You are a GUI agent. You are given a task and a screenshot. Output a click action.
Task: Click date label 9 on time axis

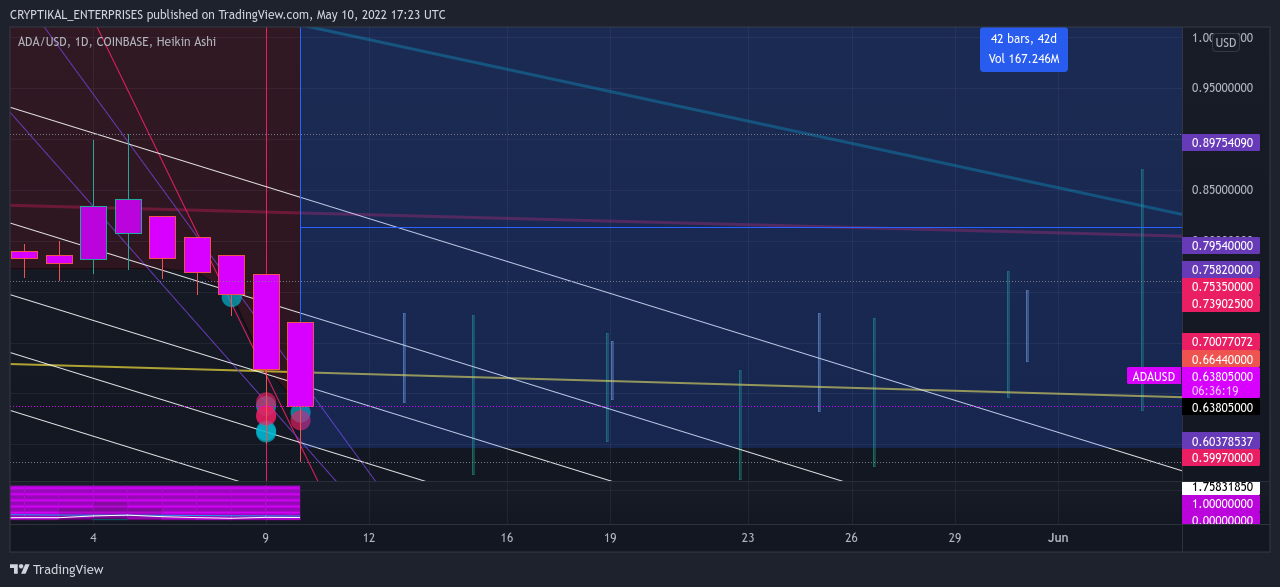266,538
